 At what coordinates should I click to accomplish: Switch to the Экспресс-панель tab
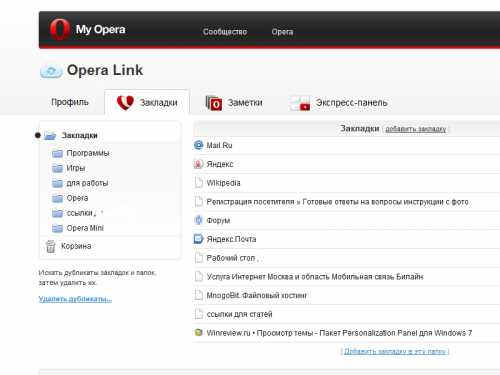339,103
